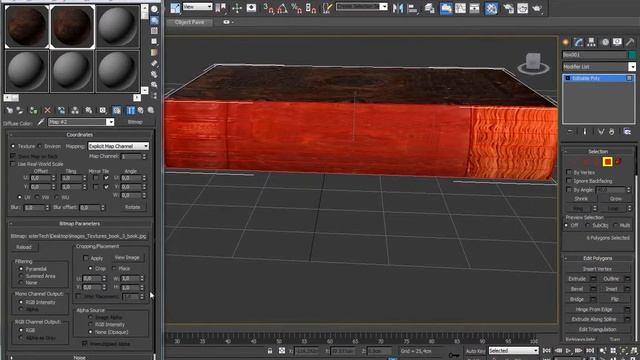Screen dimensions: 640x360
Task: Enable the cropping Apply checkbox
Action: coord(86,258)
